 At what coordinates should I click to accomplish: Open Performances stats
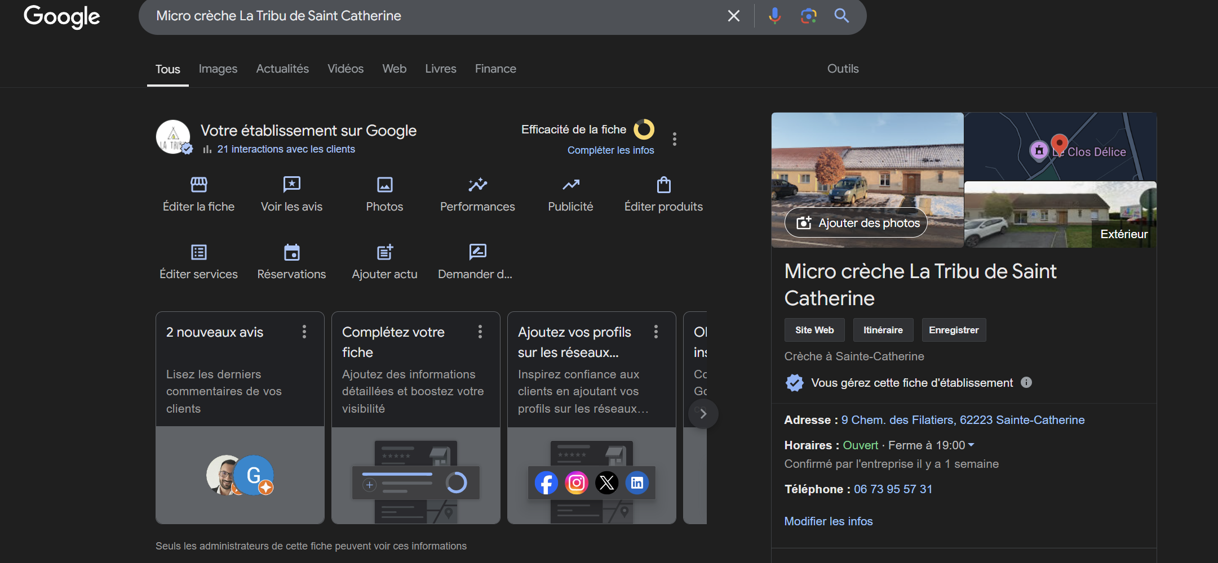(x=477, y=194)
